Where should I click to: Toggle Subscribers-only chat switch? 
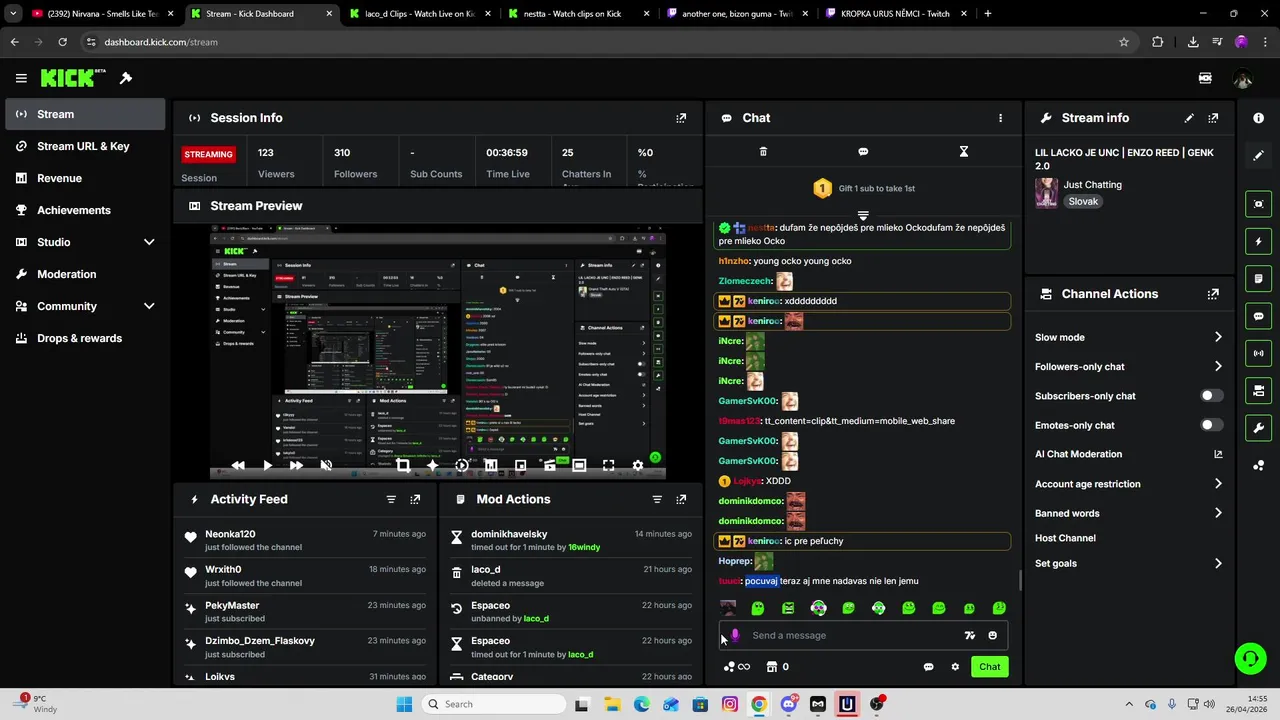click(1211, 396)
